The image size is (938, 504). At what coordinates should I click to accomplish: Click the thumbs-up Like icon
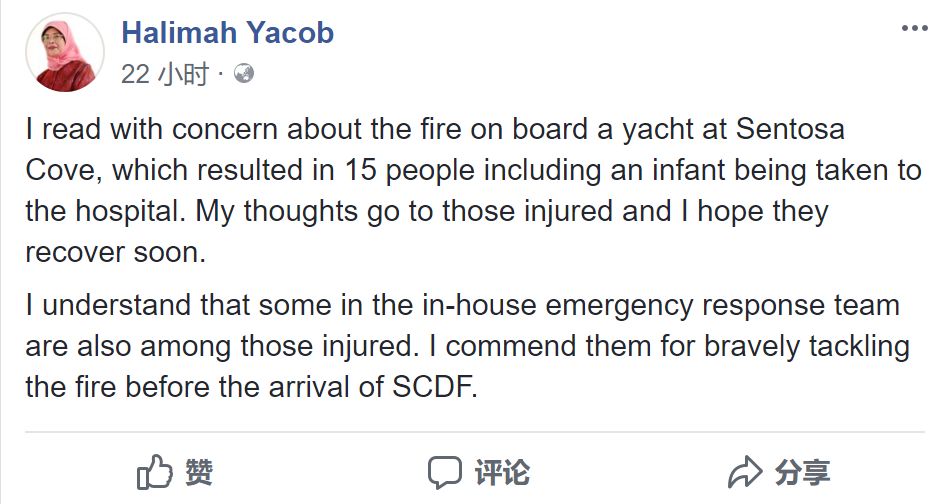[153, 471]
